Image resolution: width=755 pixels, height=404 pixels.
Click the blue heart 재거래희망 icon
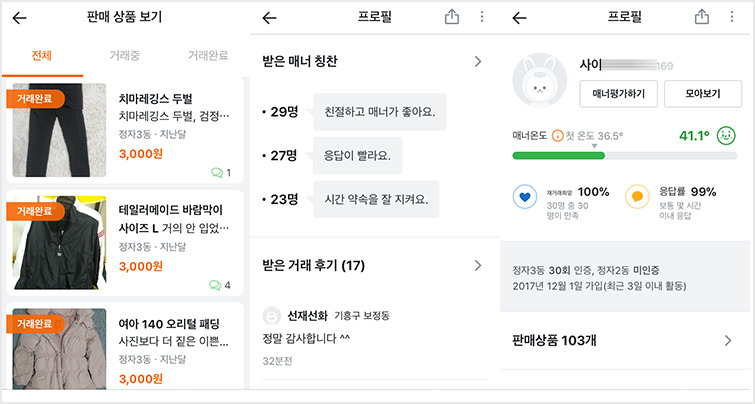click(525, 197)
